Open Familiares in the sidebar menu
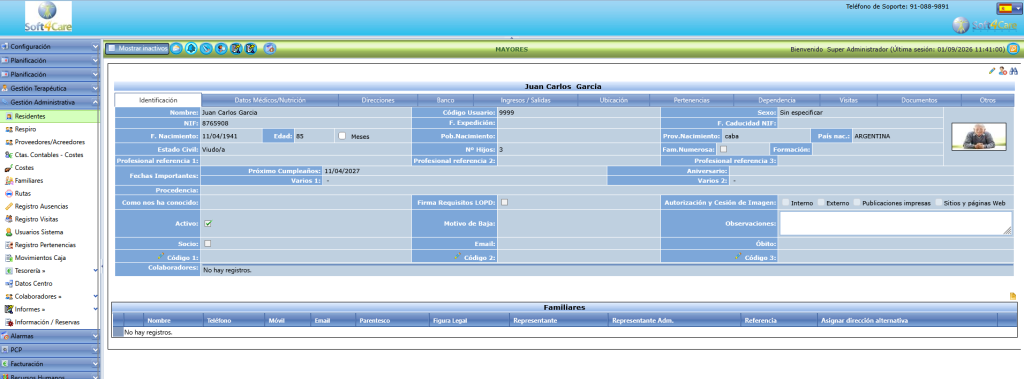Viewport: 1024px width, 379px height. pyautogui.click(x=28, y=180)
